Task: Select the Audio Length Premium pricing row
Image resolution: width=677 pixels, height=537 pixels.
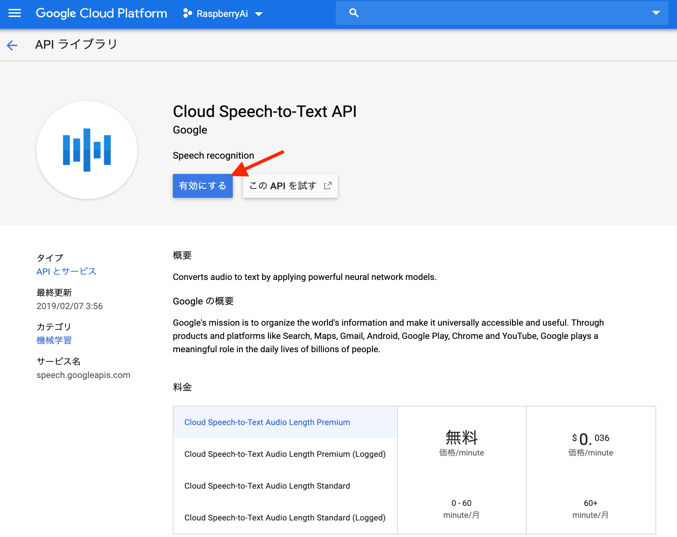Action: (285, 422)
